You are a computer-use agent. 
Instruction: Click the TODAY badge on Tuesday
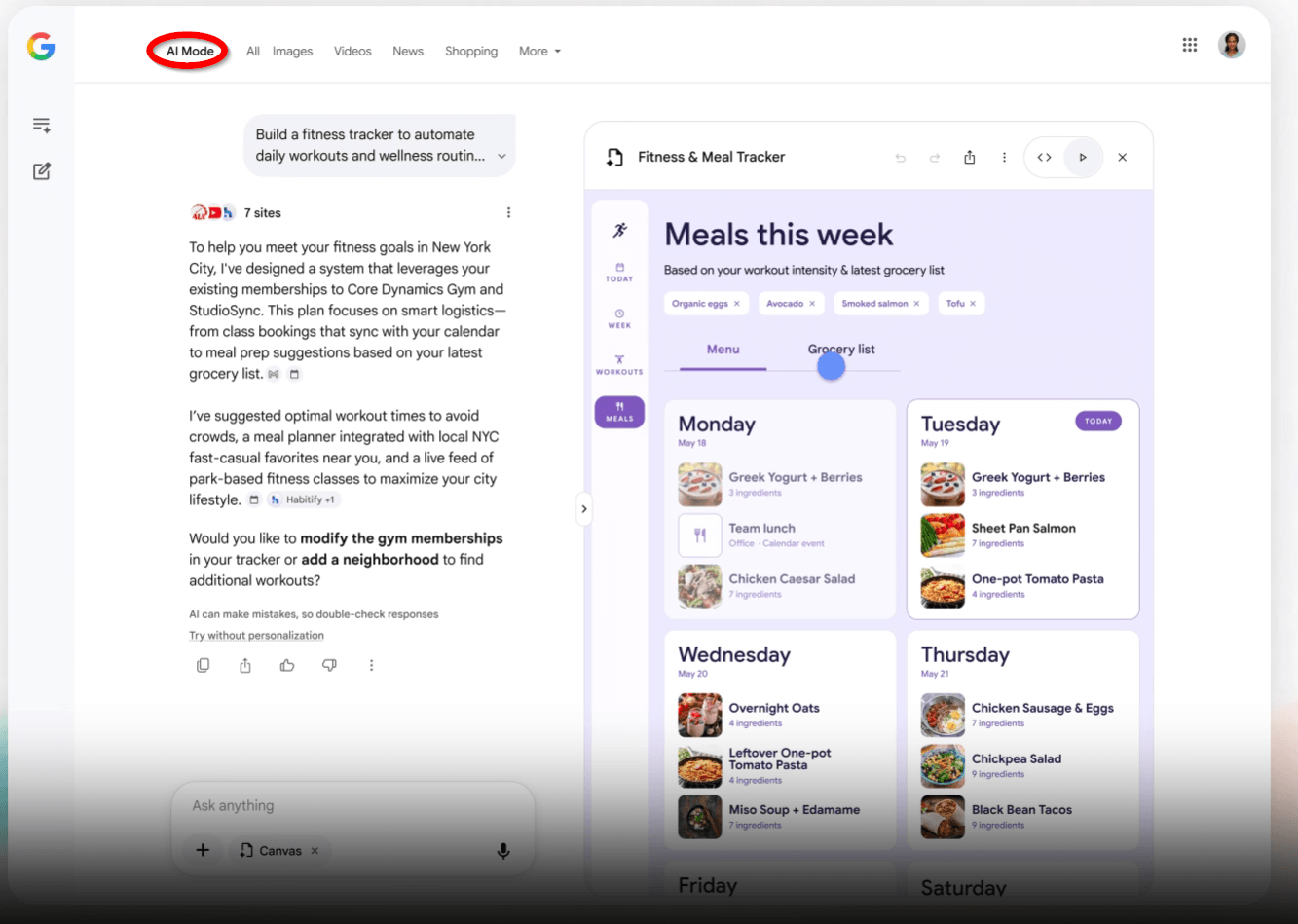point(1098,422)
